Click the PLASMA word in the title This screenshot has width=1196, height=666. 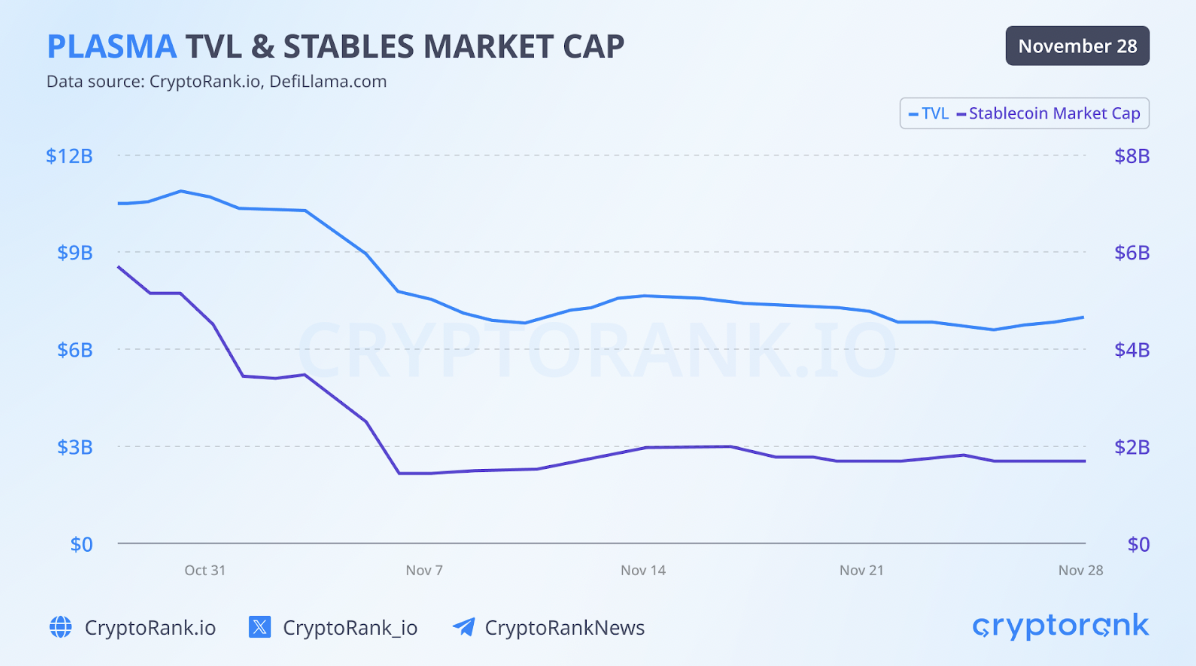tap(112, 46)
